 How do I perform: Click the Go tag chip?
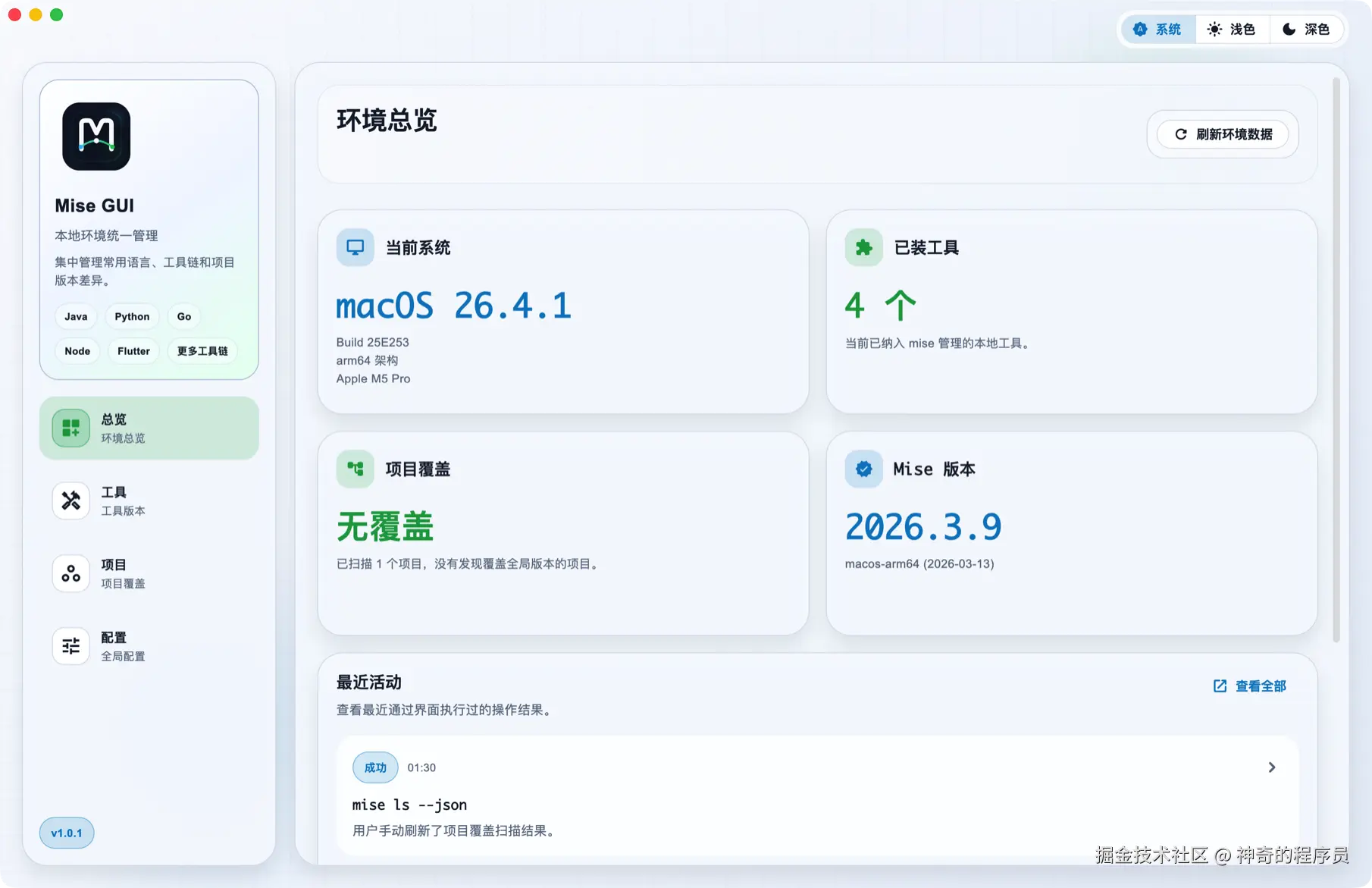[184, 316]
